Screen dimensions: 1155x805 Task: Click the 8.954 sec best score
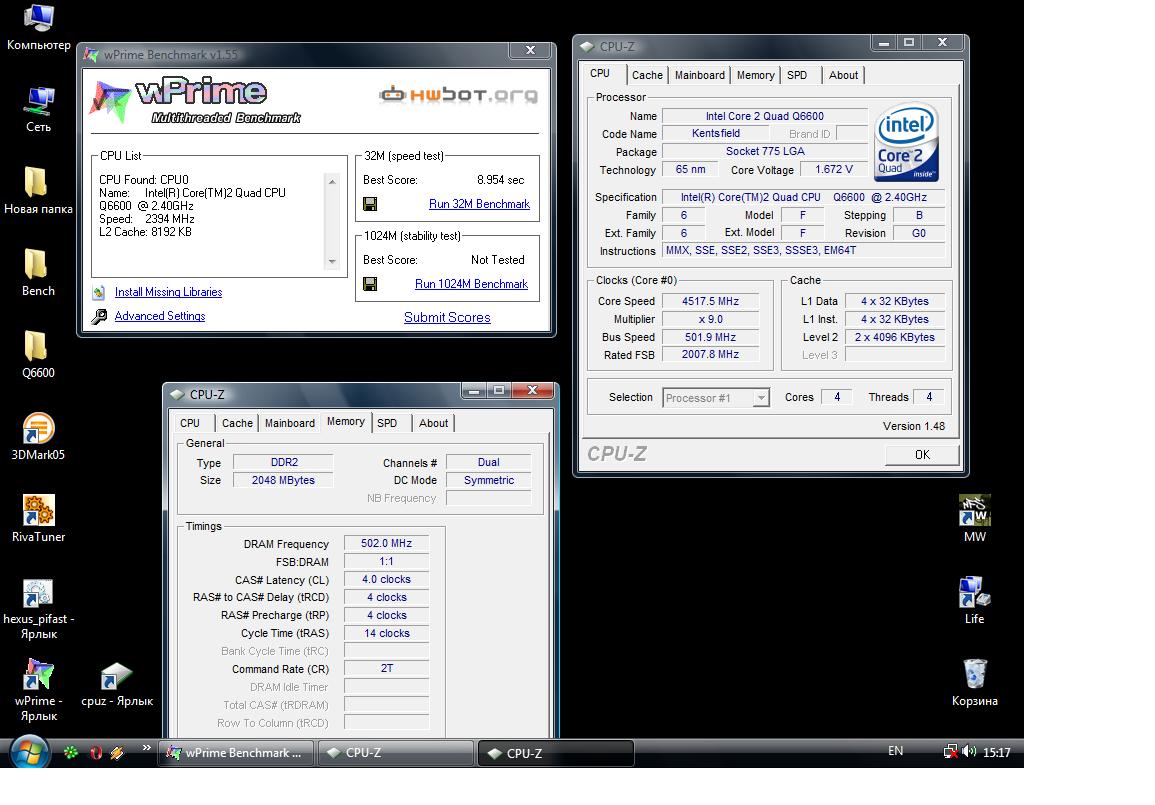click(x=501, y=180)
